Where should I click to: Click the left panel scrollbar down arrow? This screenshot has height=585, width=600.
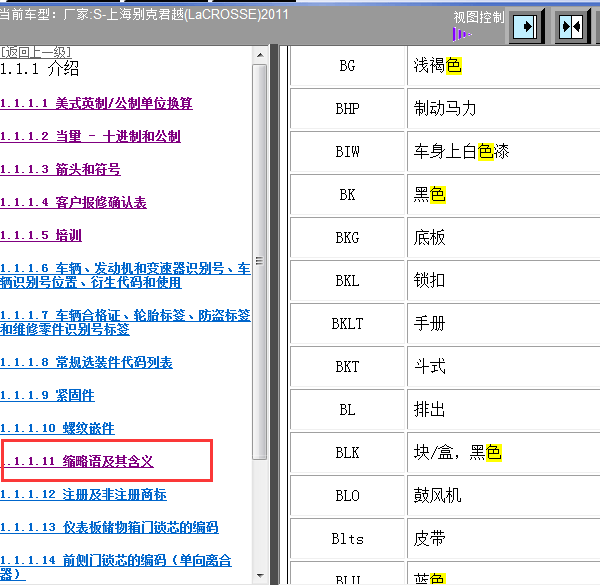260,576
